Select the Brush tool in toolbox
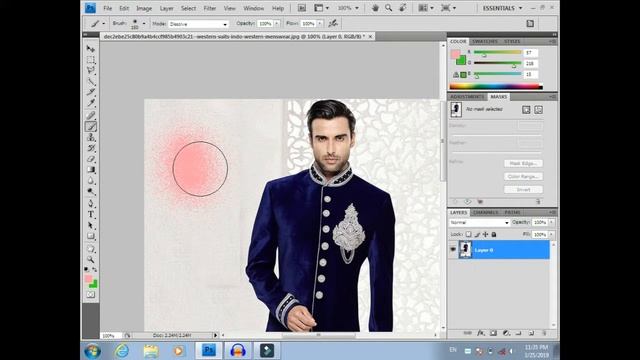 point(91,127)
